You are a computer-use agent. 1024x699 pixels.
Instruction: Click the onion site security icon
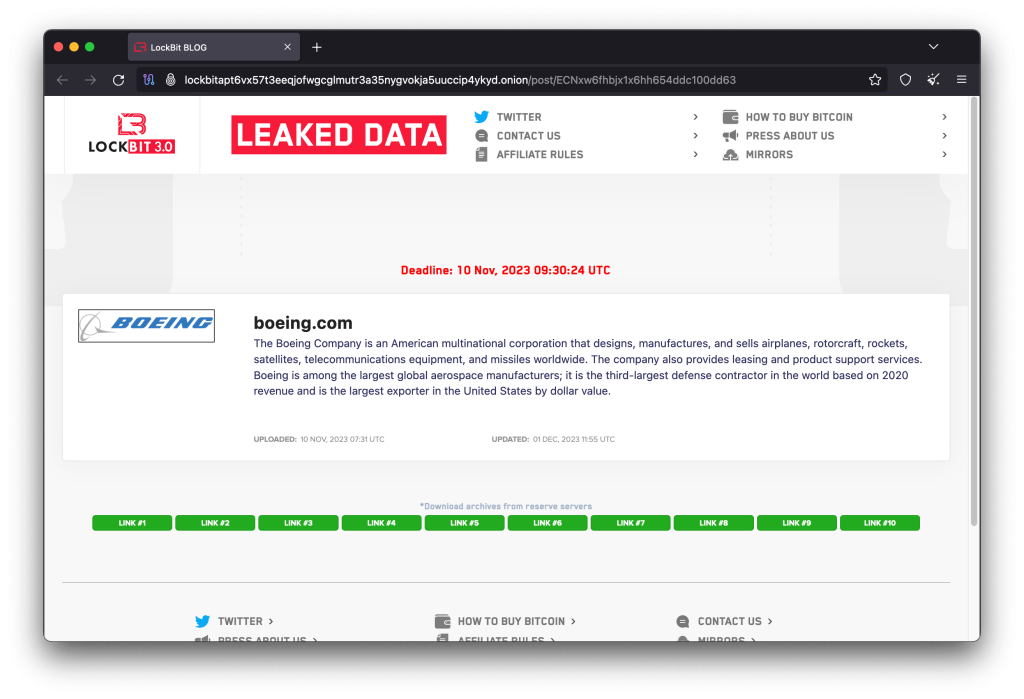[x=170, y=80]
